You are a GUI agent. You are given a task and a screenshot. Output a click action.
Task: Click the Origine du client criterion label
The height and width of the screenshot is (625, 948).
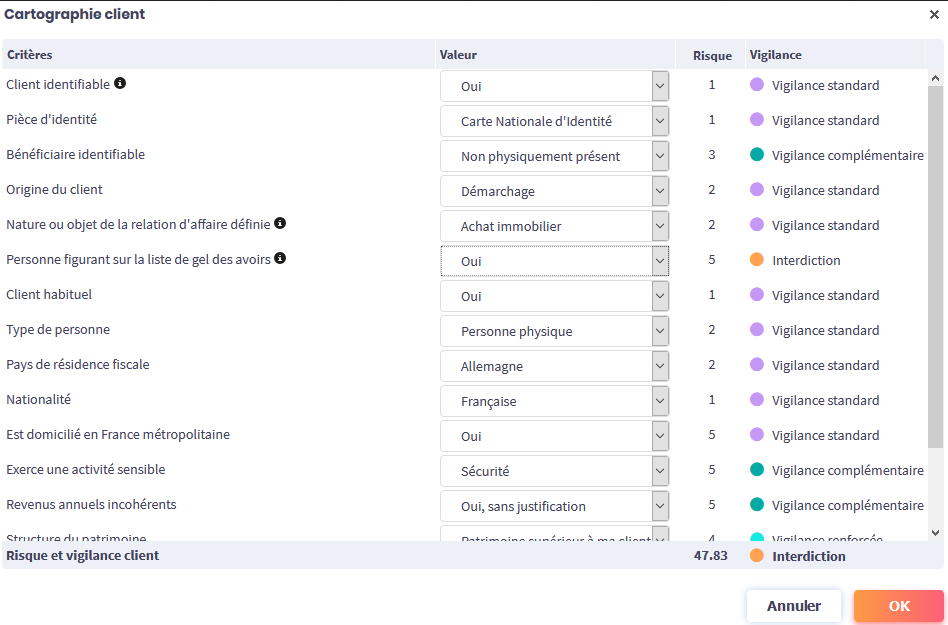pos(54,189)
